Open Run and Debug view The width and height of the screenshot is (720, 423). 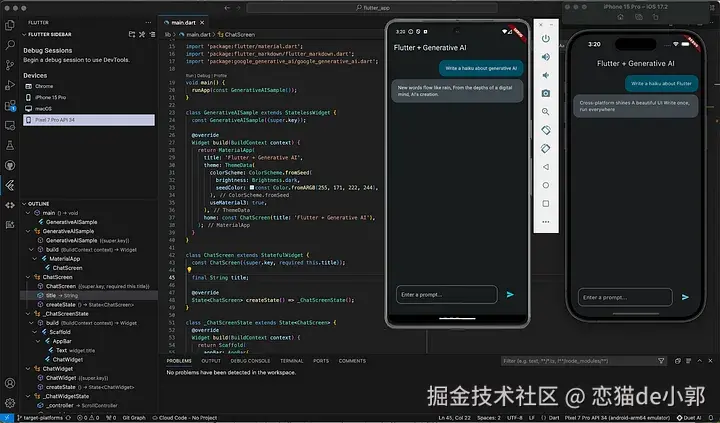pyautogui.click(x=10, y=85)
